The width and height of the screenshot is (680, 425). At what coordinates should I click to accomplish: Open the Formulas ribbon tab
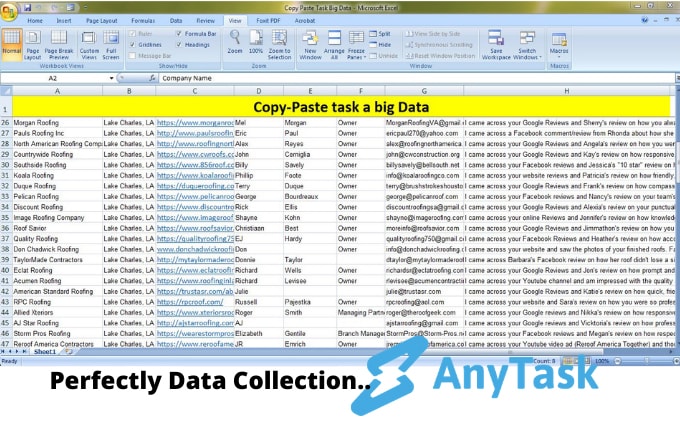coord(143,20)
